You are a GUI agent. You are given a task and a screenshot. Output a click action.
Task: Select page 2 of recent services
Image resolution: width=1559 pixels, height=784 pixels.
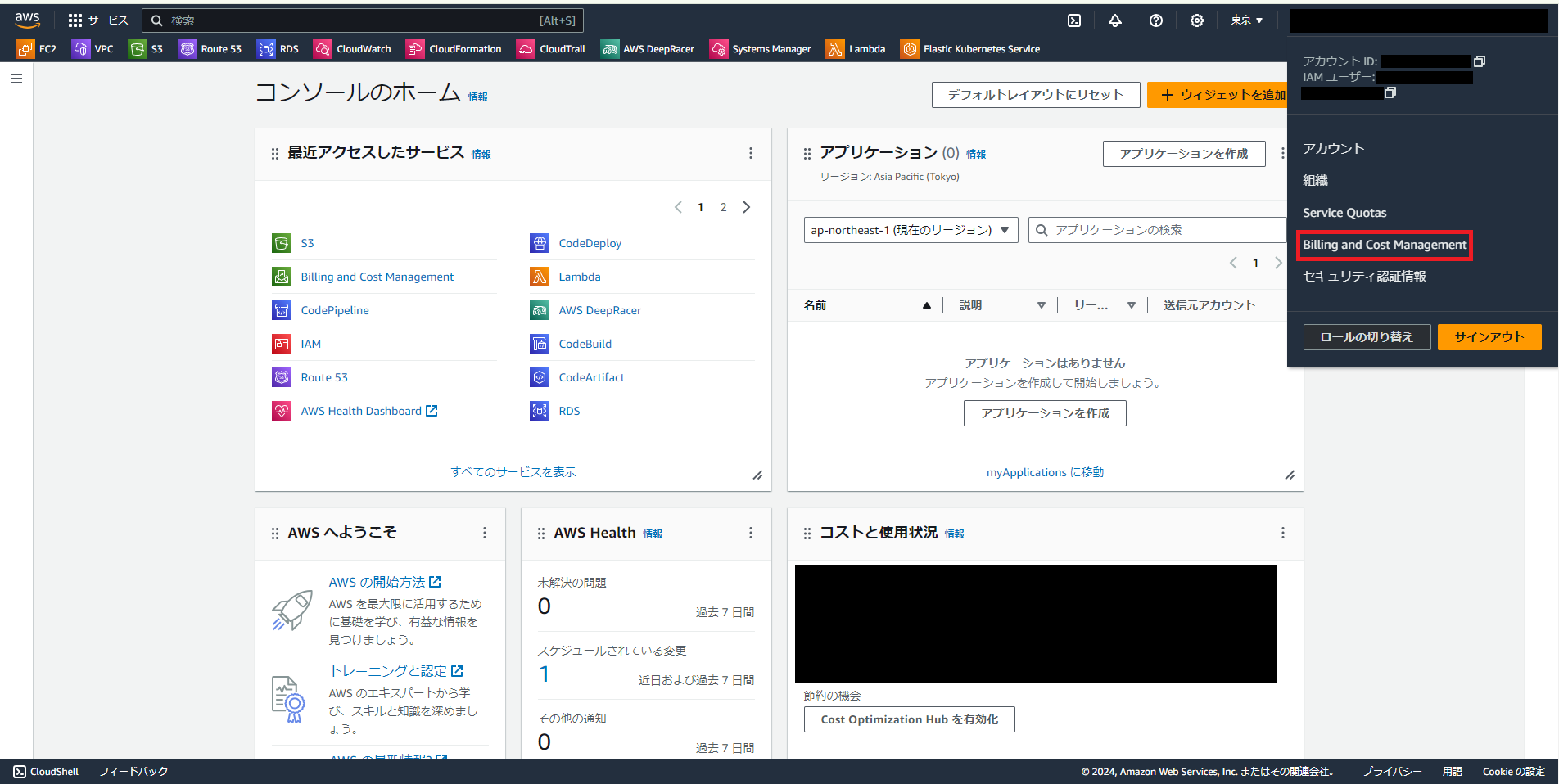click(x=723, y=207)
